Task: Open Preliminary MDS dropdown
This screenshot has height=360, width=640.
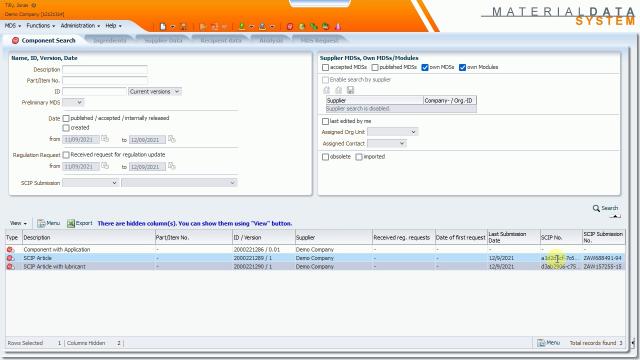Action: [73, 102]
